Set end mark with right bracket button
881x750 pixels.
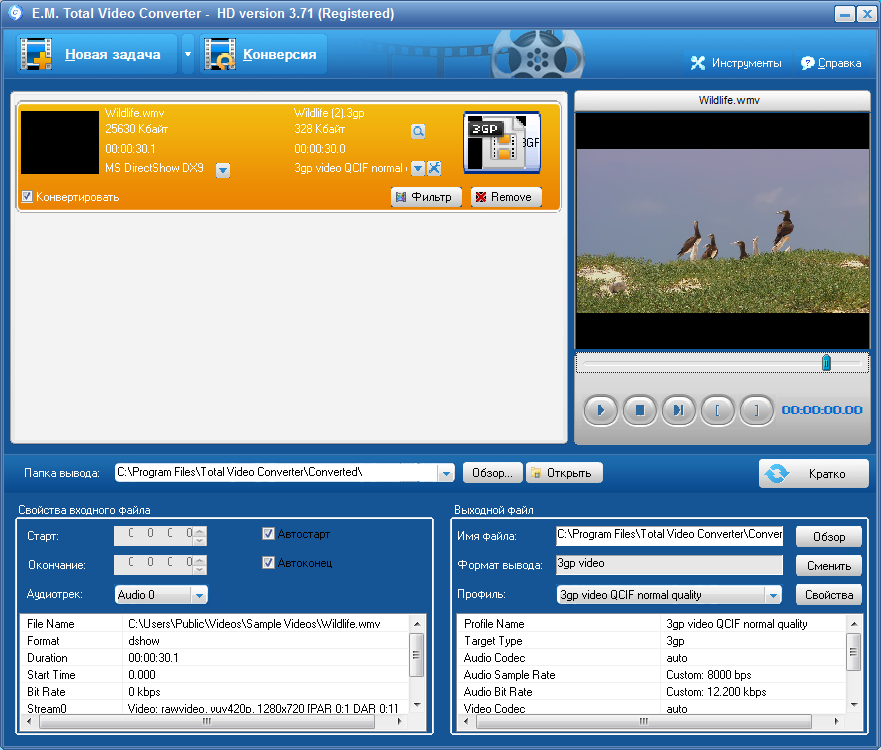pyautogui.click(x=756, y=410)
